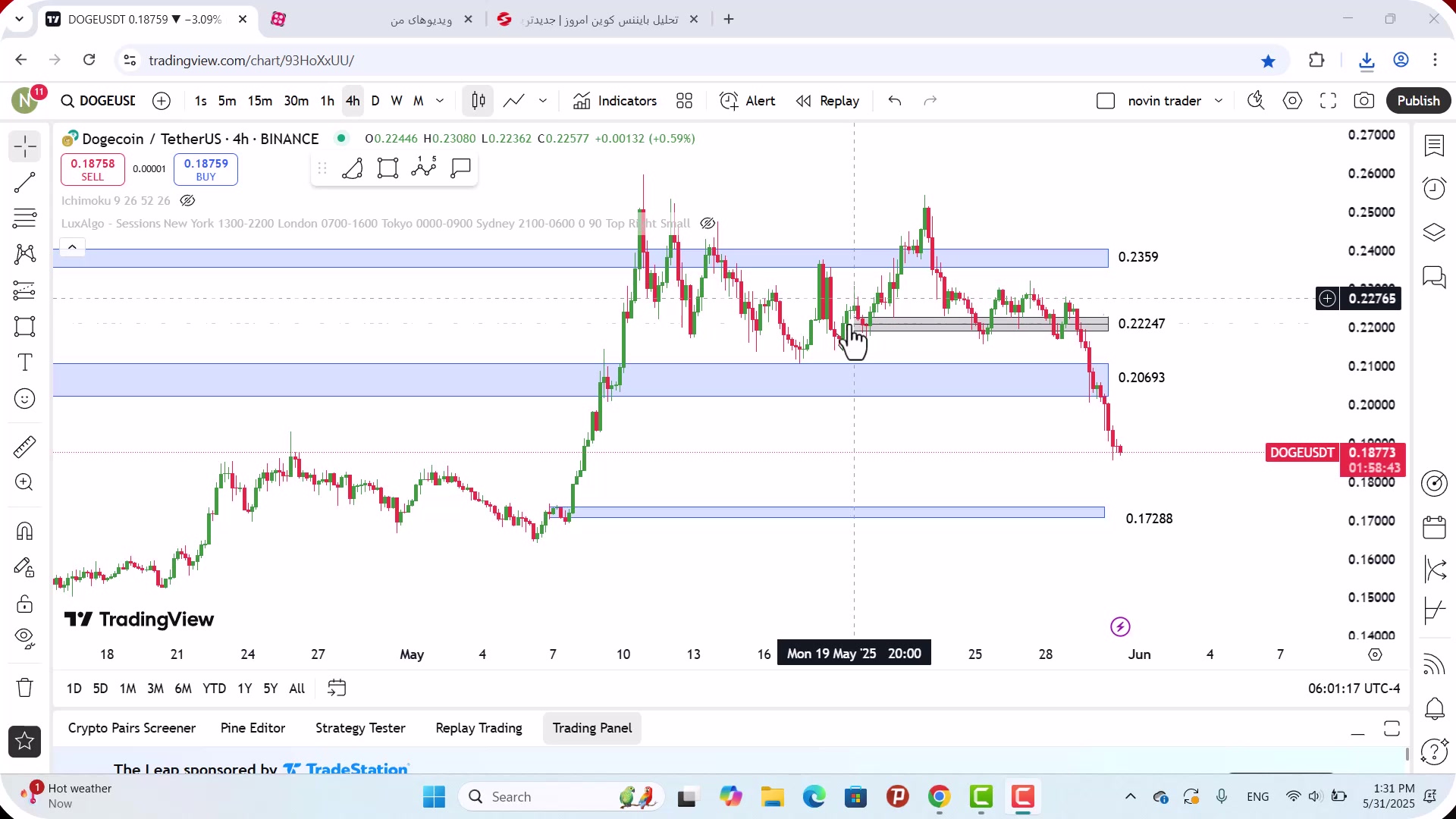Open the geometric shapes tool

coord(25,327)
